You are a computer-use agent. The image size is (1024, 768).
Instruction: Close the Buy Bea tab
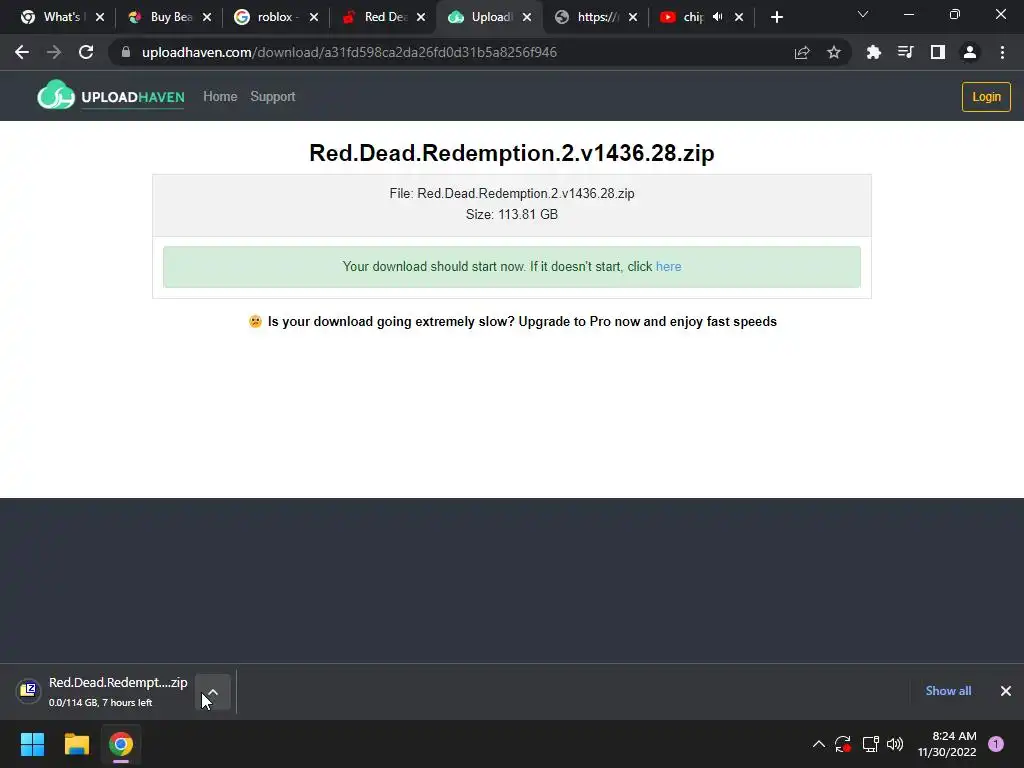(207, 17)
